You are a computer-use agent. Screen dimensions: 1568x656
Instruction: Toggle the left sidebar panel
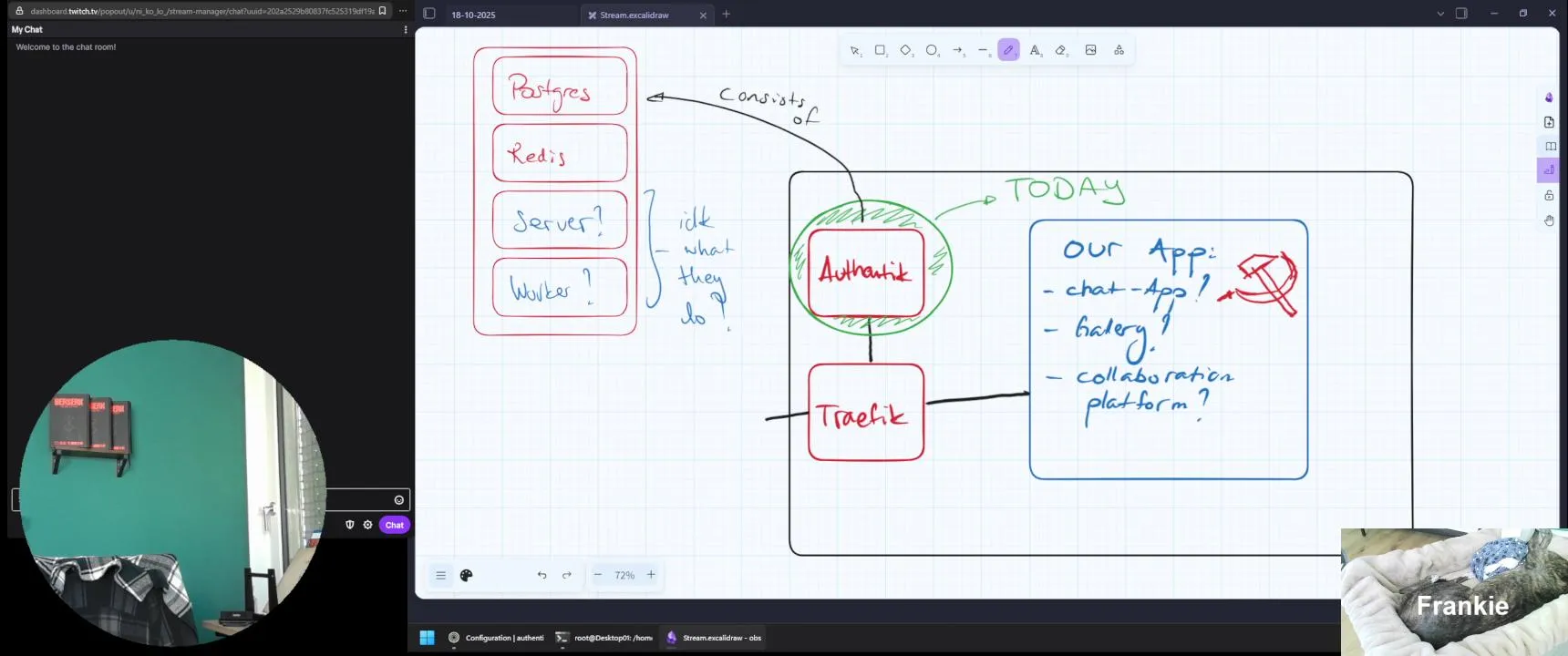pyautogui.click(x=429, y=14)
